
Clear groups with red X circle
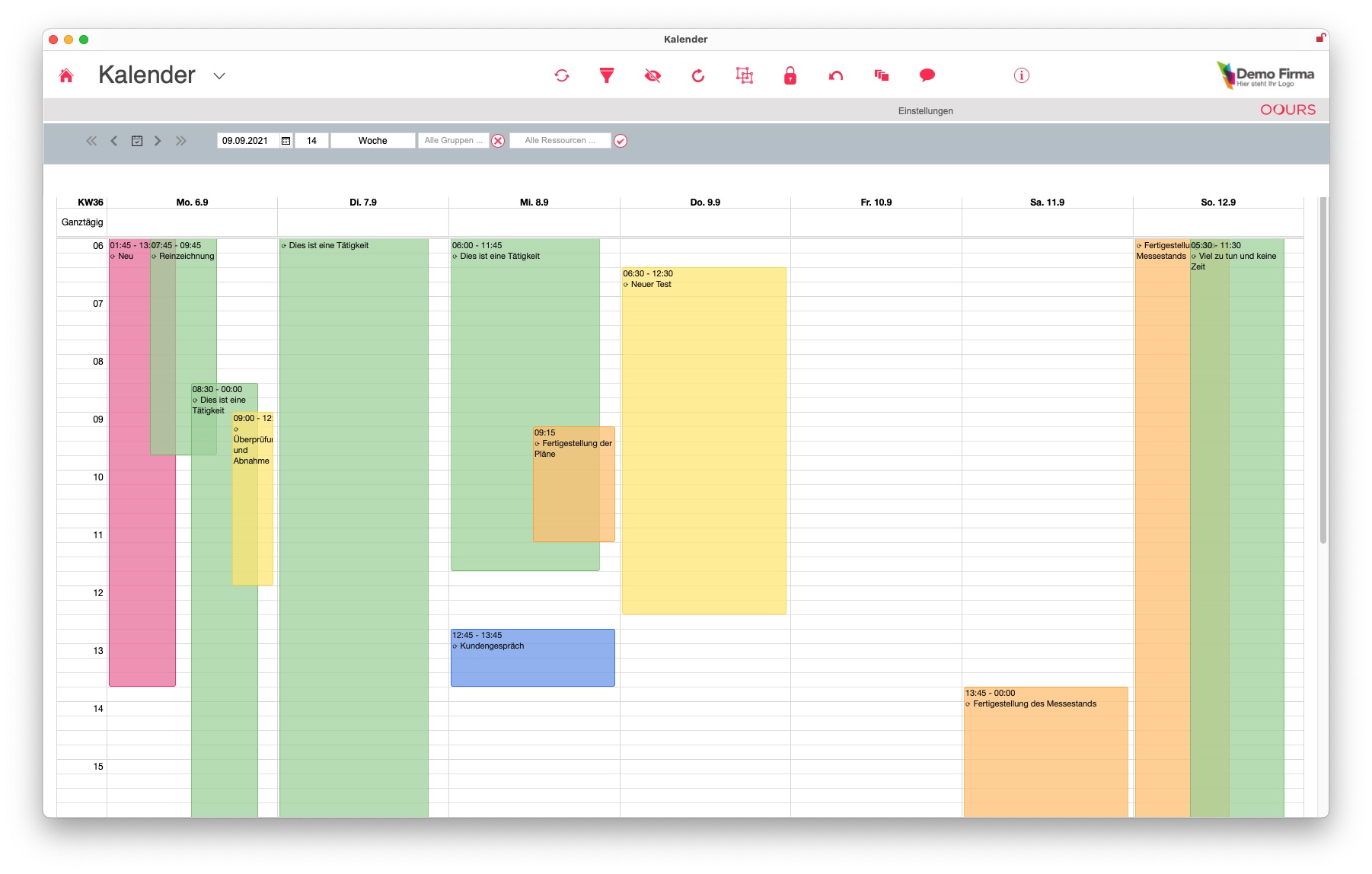tap(498, 141)
